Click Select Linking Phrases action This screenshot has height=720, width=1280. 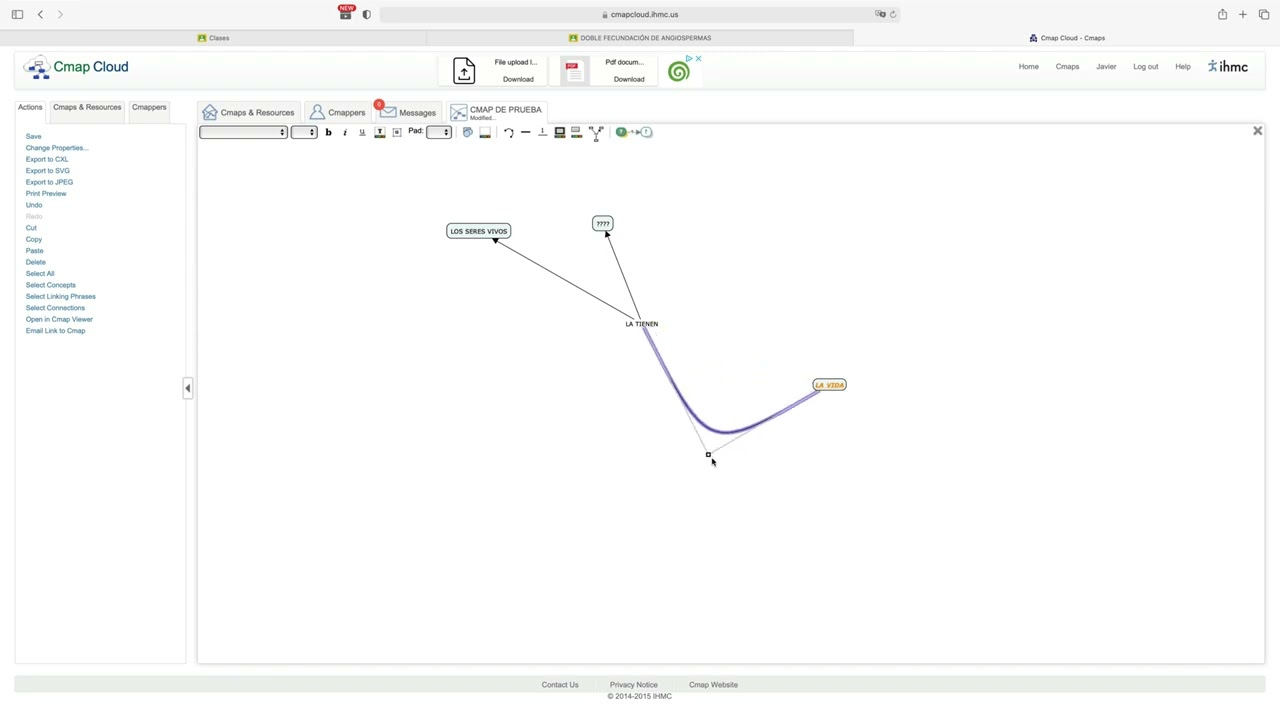[61, 296]
